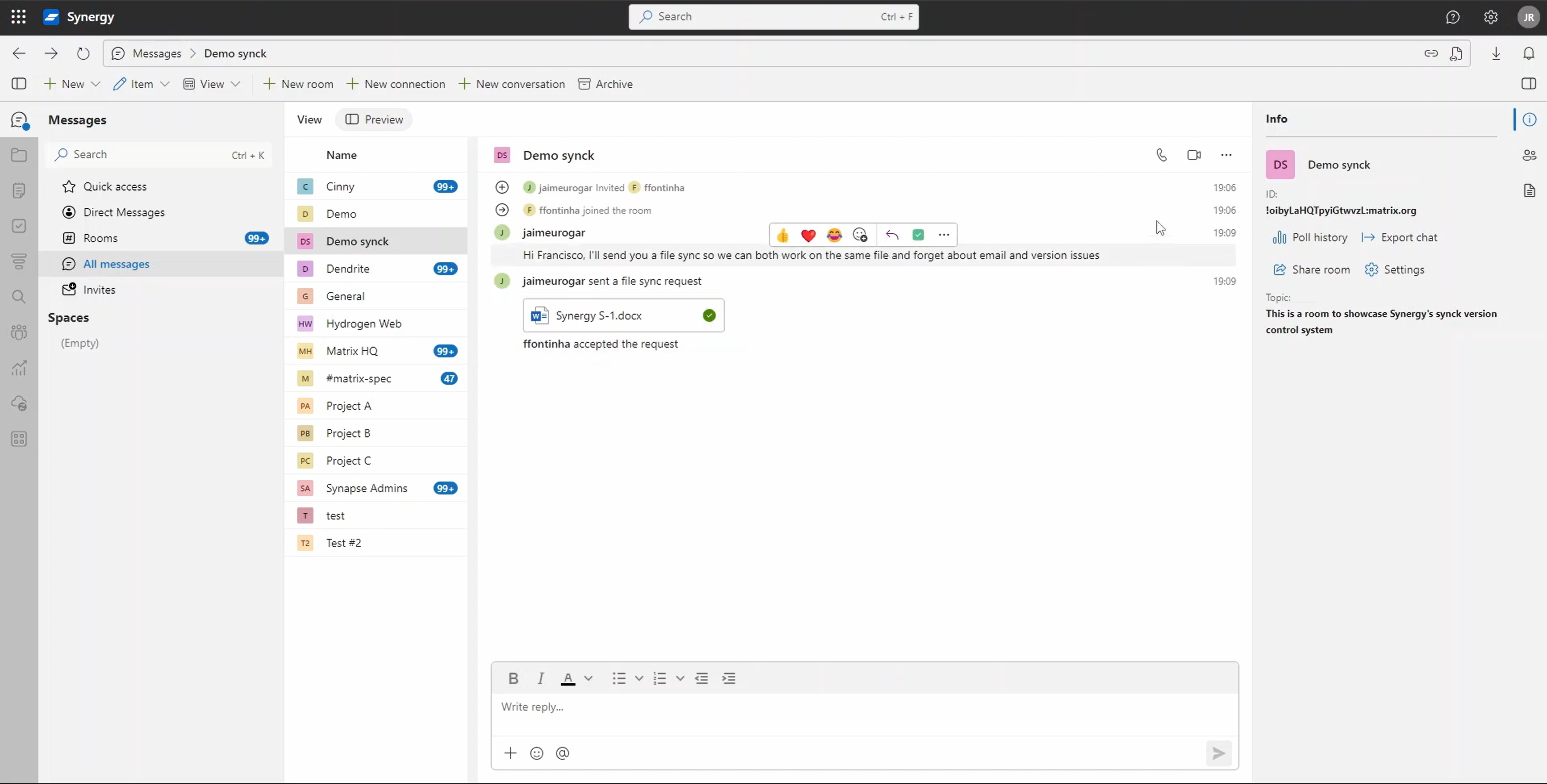Start a video call in Demo synck
1547x784 pixels.
1194,155
